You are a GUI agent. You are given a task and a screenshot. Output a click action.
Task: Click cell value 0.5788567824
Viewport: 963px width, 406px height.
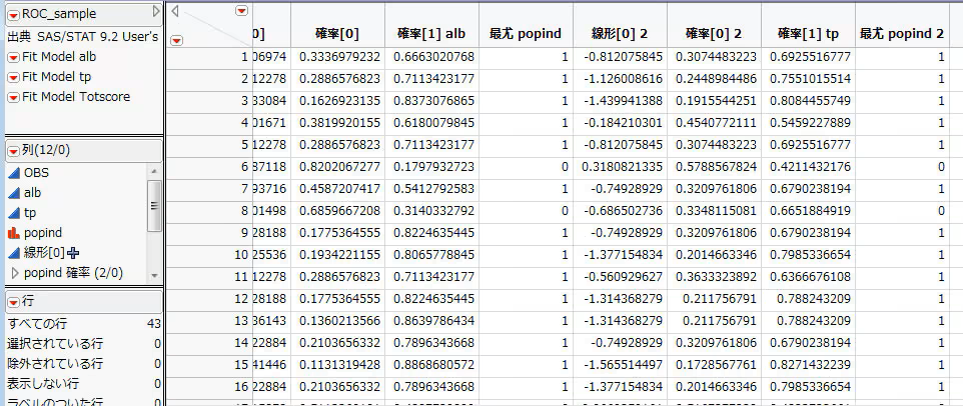pos(716,167)
